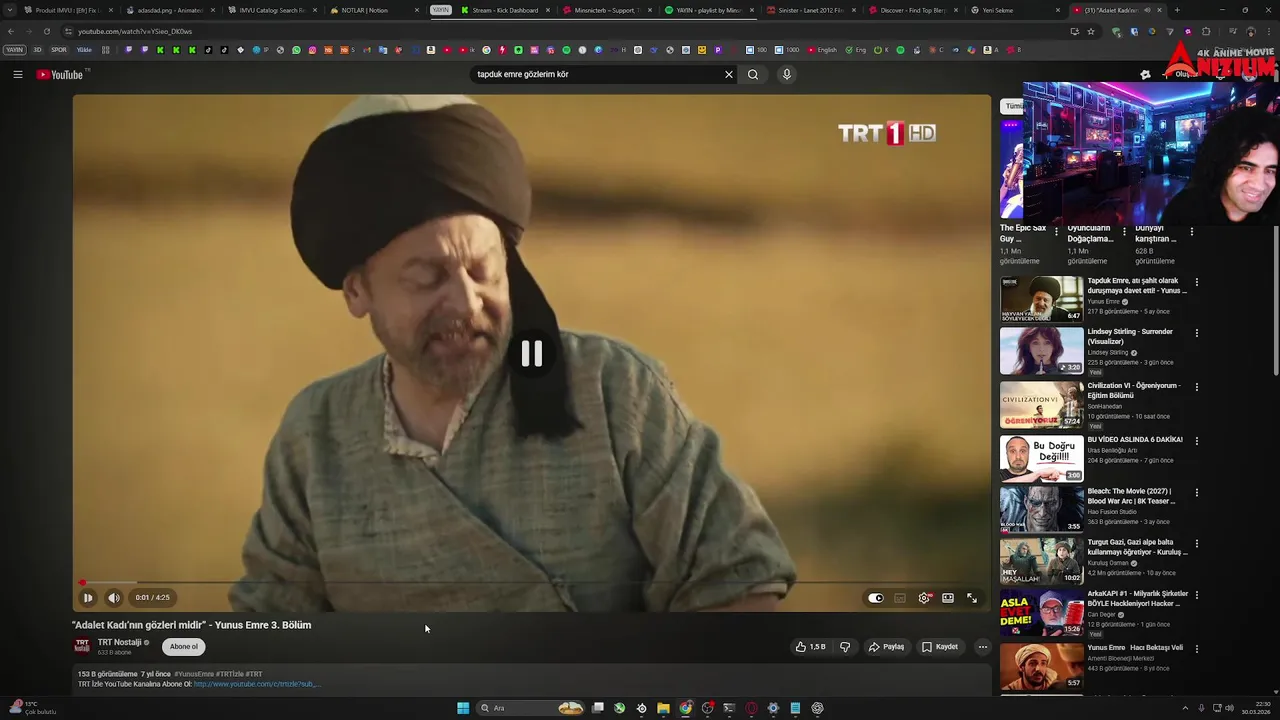Open Opera browser from the taskbar

(x=751, y=708)
